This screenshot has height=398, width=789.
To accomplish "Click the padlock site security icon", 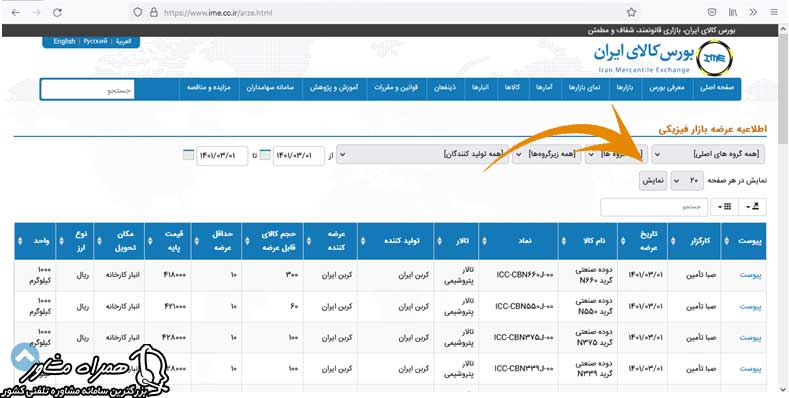I will pos(154,13).
